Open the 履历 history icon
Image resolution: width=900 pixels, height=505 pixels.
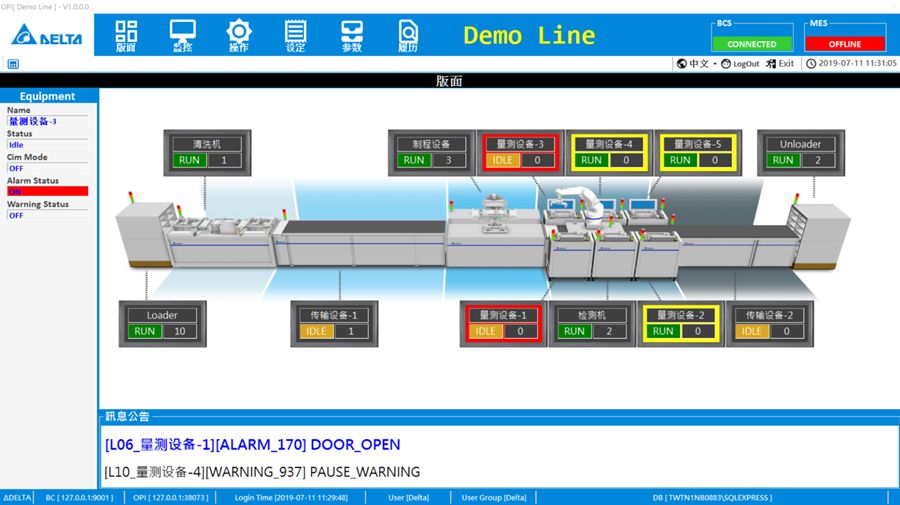pos(408,35)
